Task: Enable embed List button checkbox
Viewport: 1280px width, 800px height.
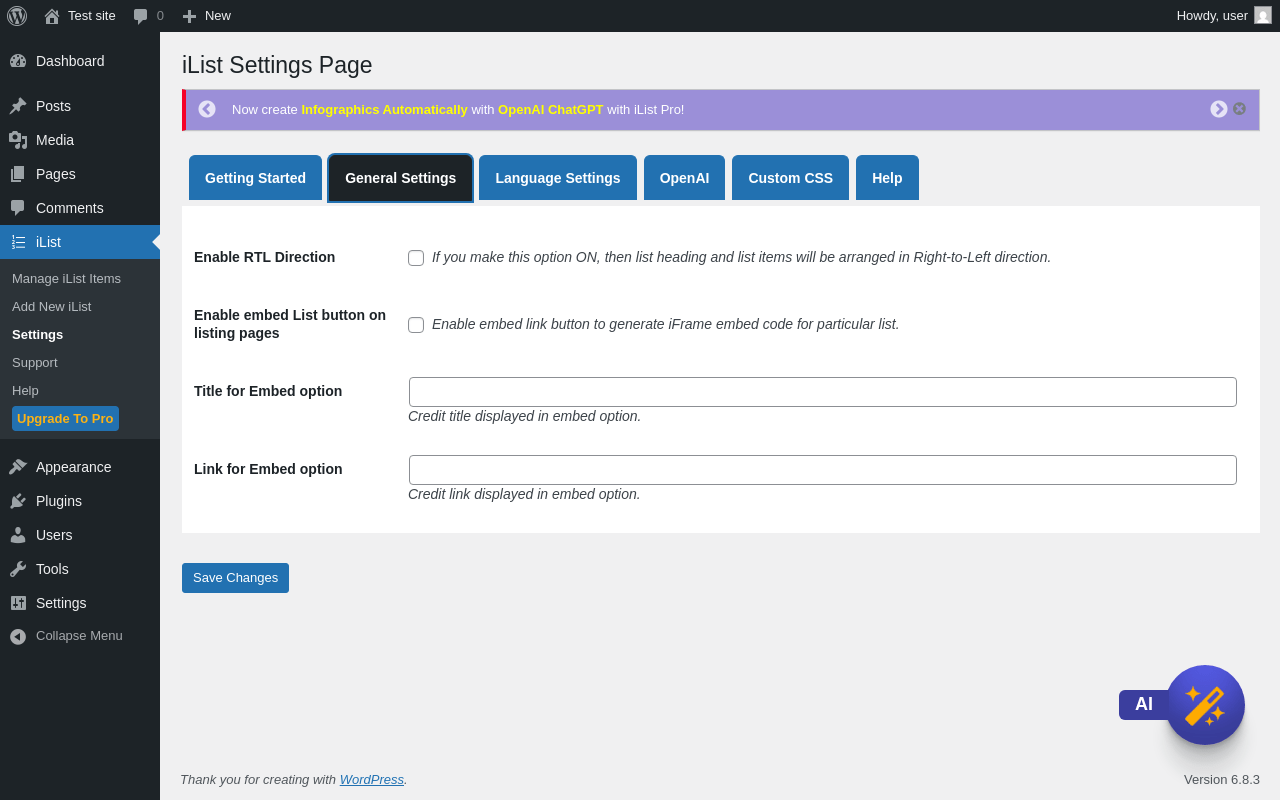Action: click(416, 325)
